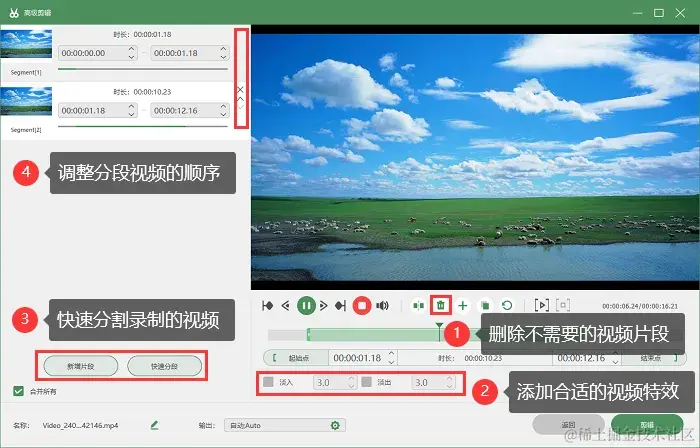This screenshot has width=700, height=448.
Task: Play the selected range with bracketed play icon
Action: 542,305
